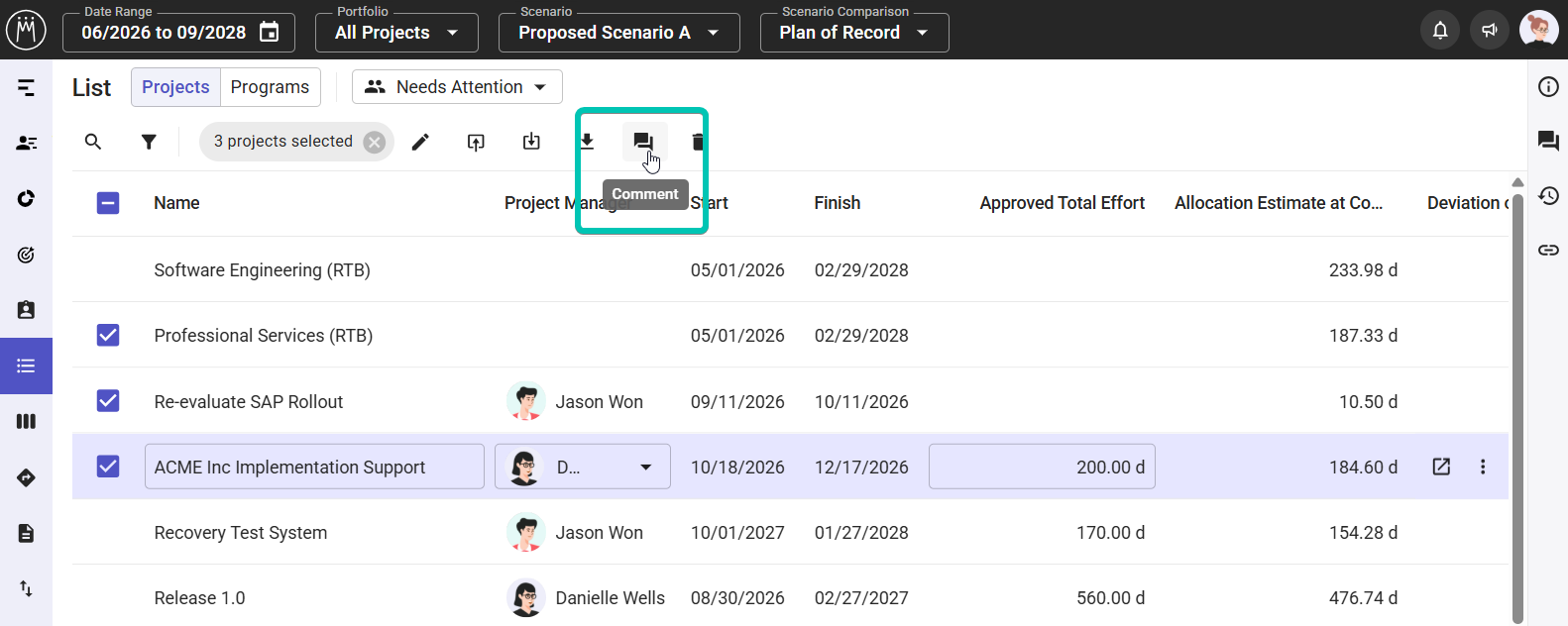1568x626 pixels.
Task: Click the Comment icon in the toolbar
Action: click(643, 142)
